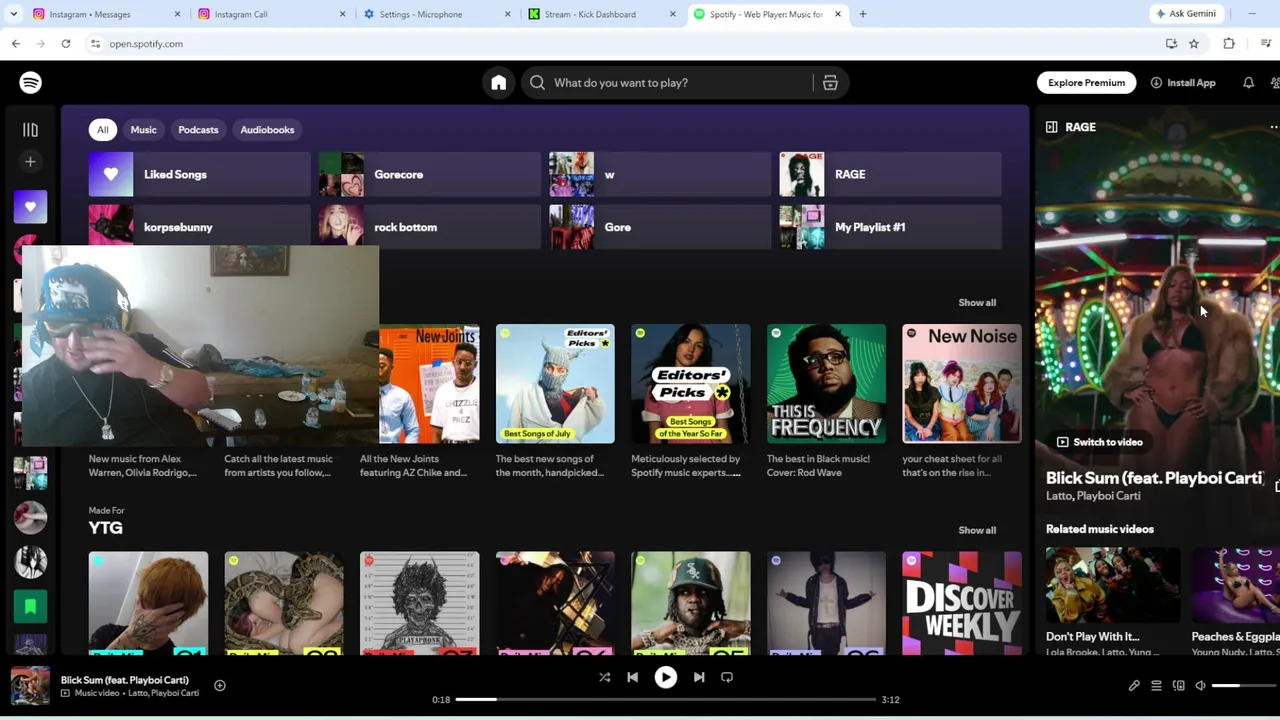Skip to the previous track
Viewport: 1280px width, 720px height.
632,678
